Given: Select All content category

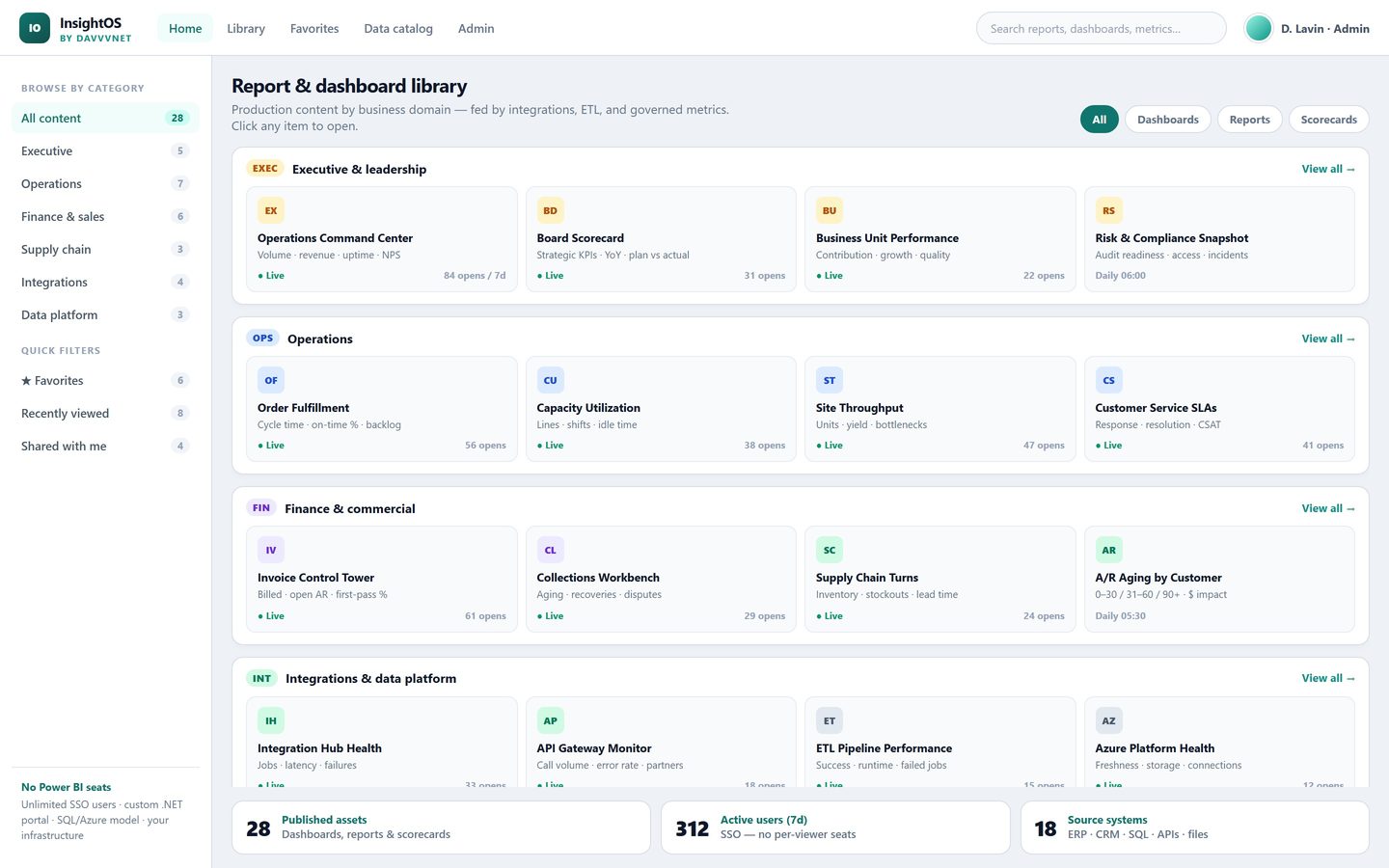Looking at the screenshot, I should click(x=105, y=118).
